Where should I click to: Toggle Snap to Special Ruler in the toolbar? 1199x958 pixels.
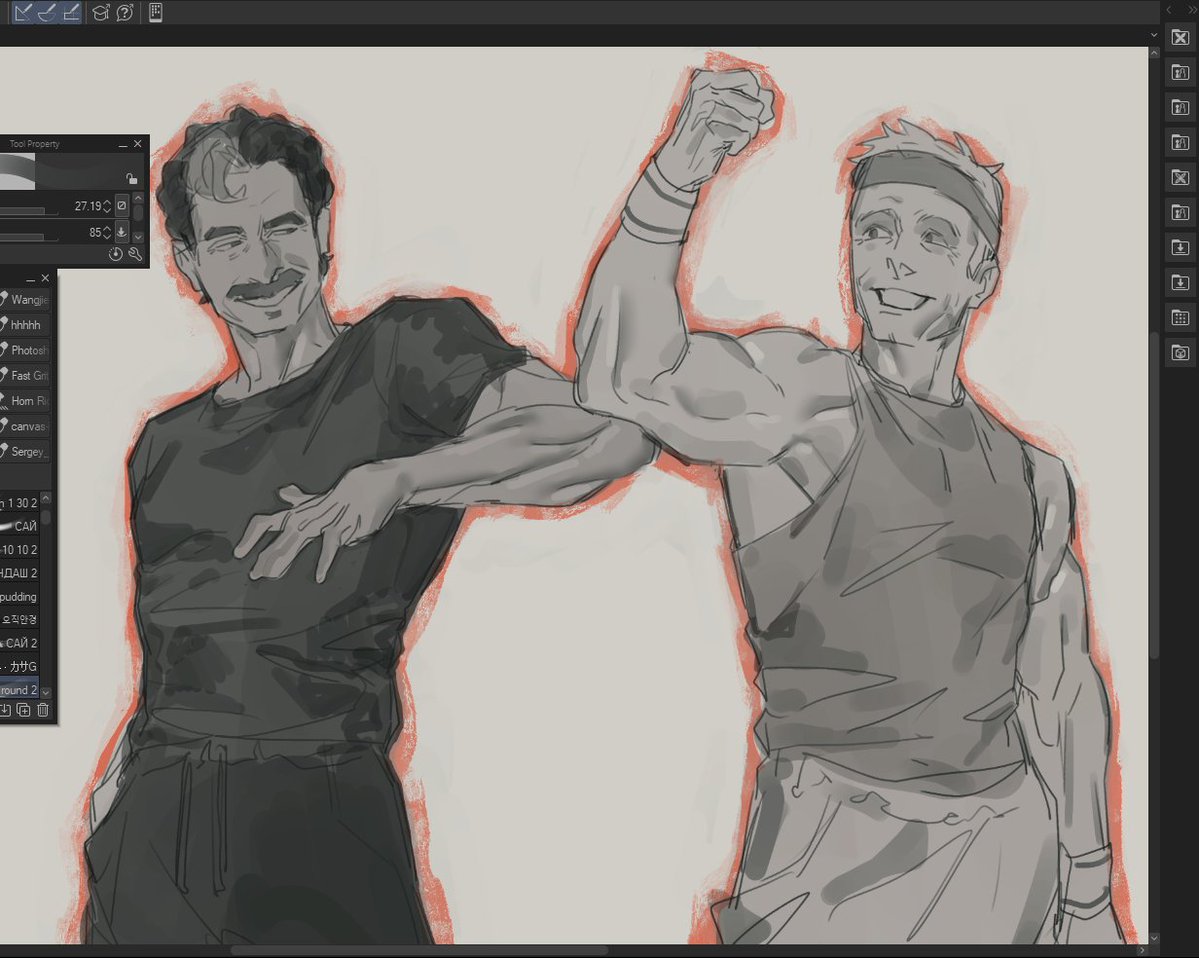tap(47, 12)
